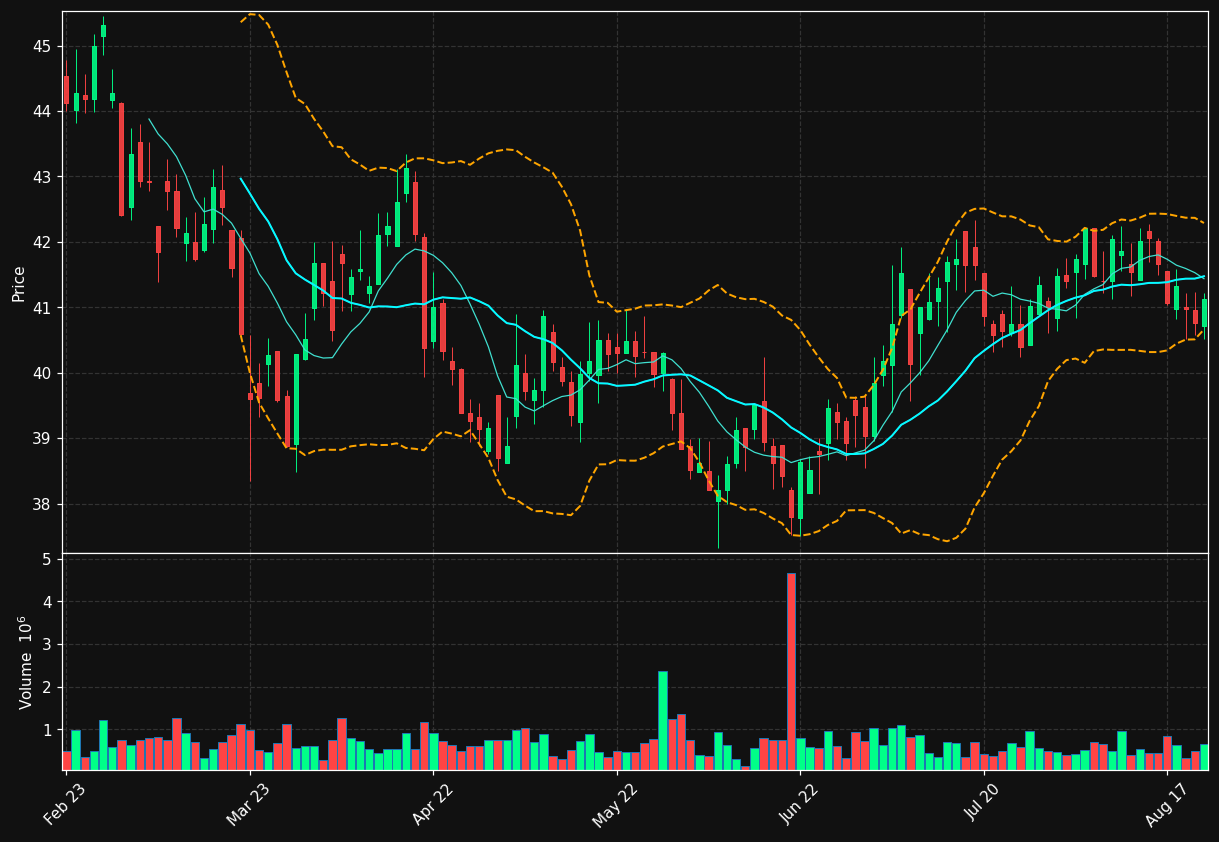Click the 41 tick on the Price axis
The height and width of the screenshot is (842, 1219).
click(x=43, y=308)
